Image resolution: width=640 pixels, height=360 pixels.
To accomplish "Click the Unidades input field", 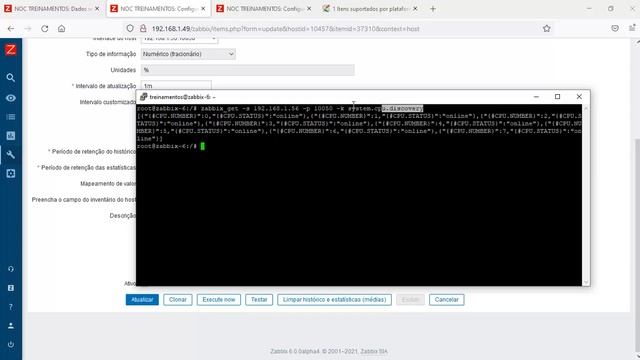I will click(x=247, y=70).
